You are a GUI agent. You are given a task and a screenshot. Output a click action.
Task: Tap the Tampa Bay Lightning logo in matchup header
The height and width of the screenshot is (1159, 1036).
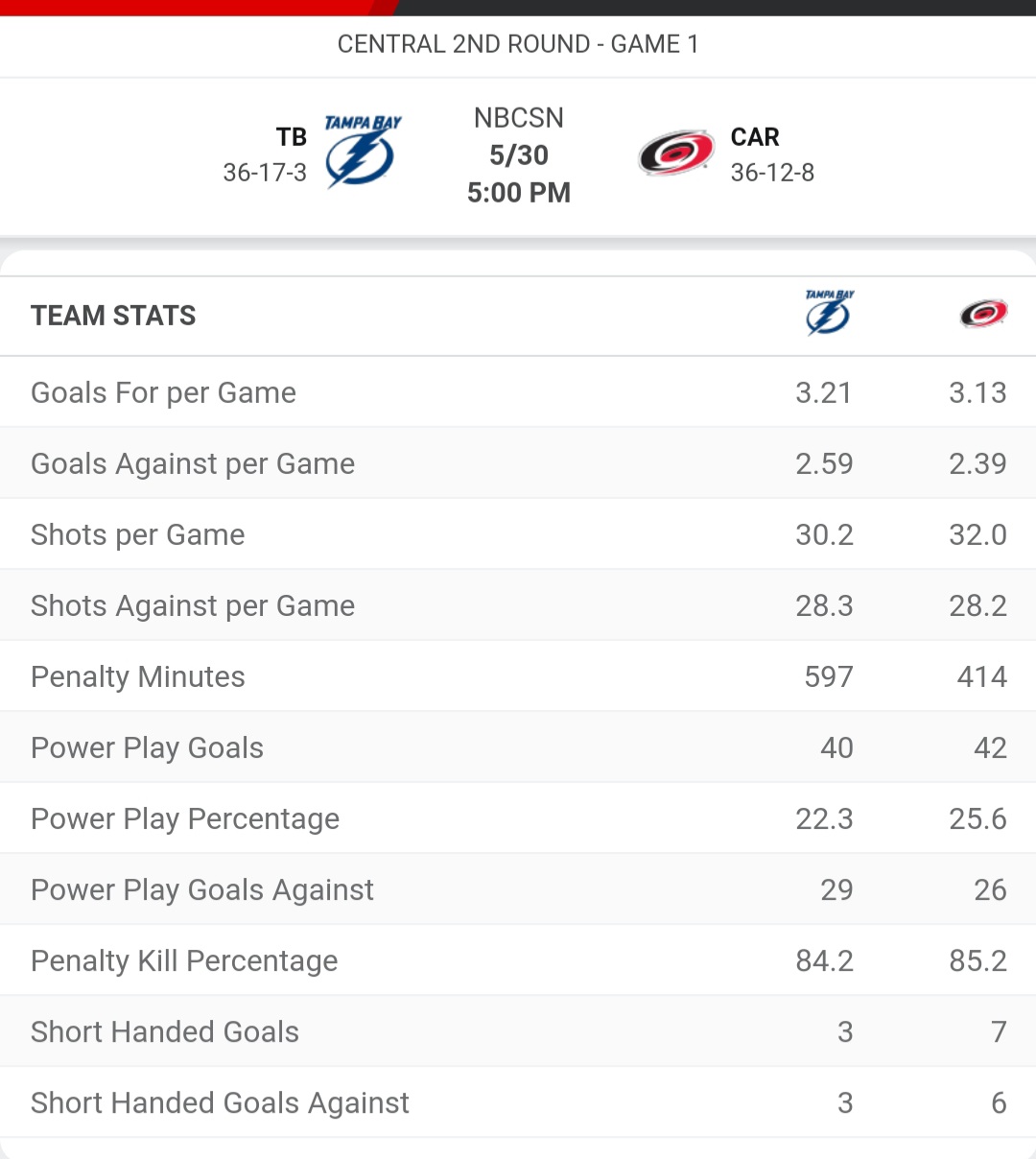point(363,152)
